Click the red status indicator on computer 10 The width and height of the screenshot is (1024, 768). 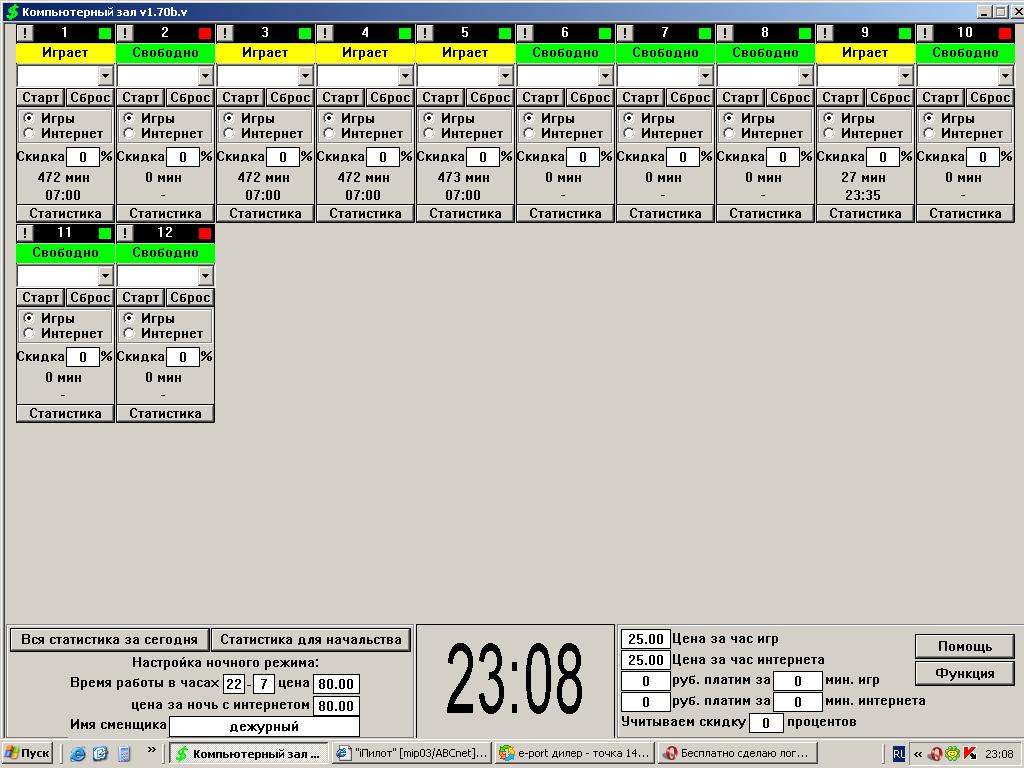pyautogui.click(x=1005, y=33)
